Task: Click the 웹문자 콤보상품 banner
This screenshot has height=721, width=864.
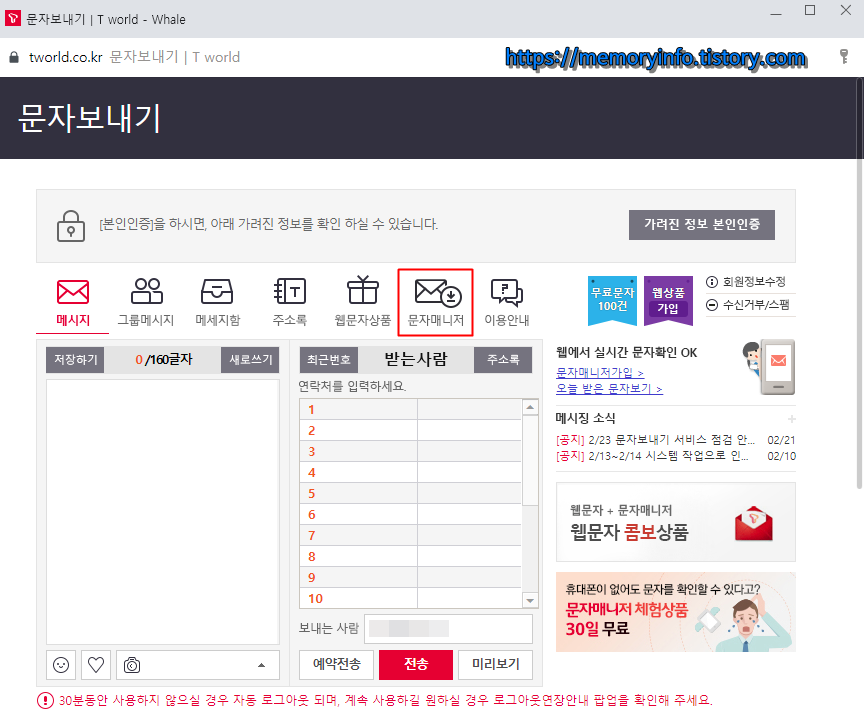Action: point(676,522)
